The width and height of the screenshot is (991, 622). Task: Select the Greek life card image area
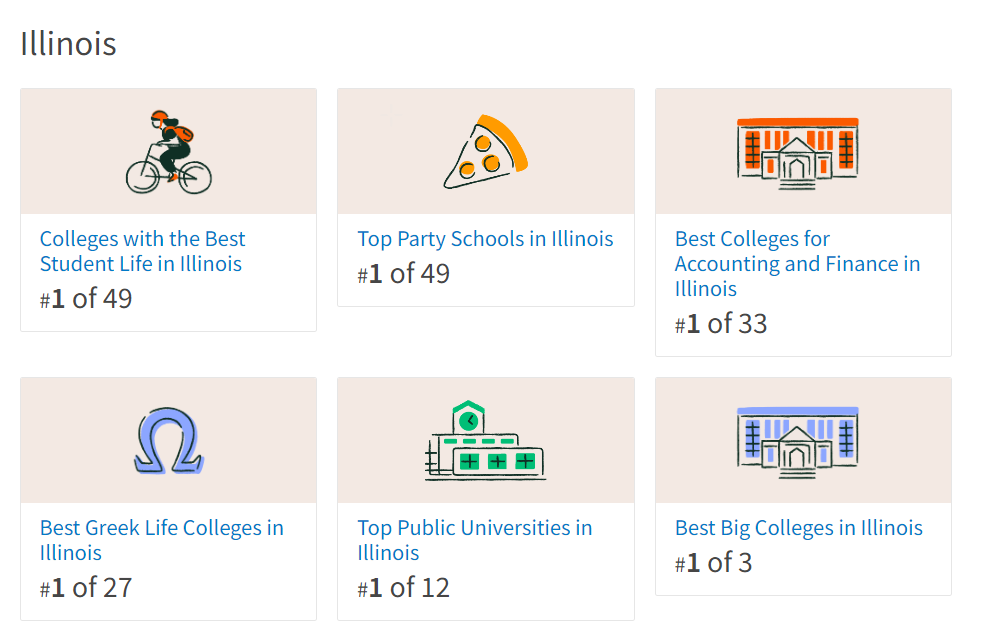coord(169,441)
